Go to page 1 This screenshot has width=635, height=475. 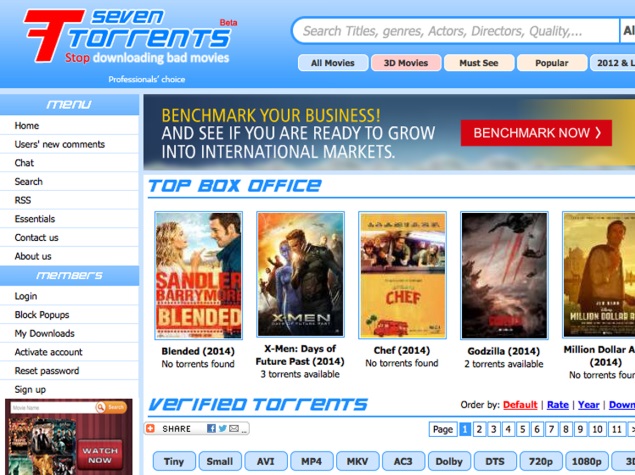(465, 429)
